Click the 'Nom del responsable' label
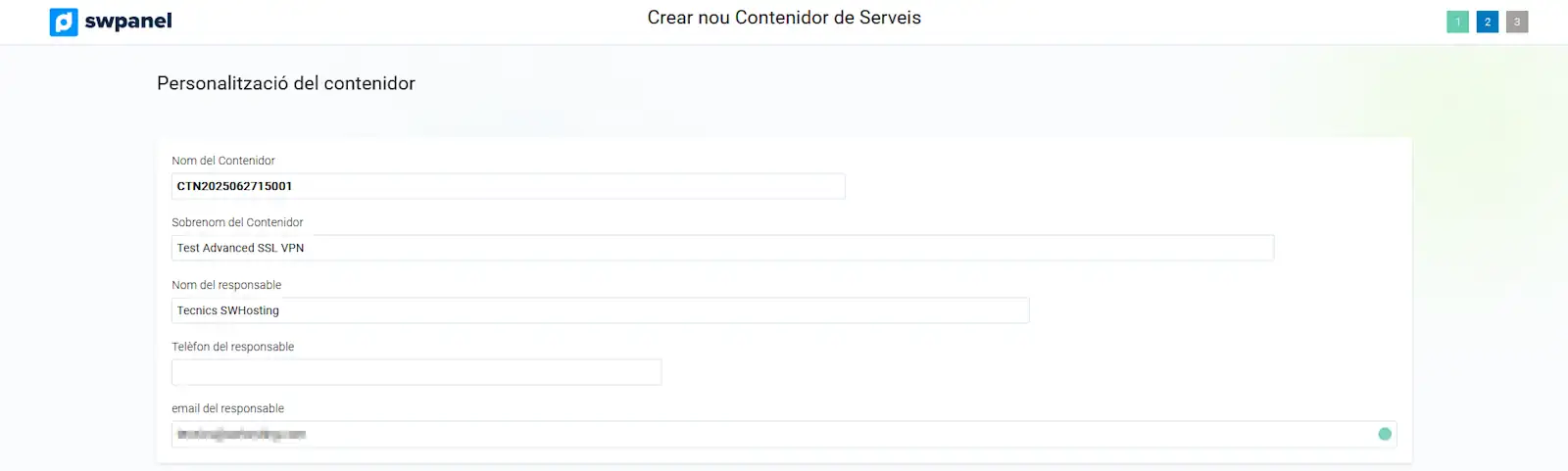 [x=226, y=285]
